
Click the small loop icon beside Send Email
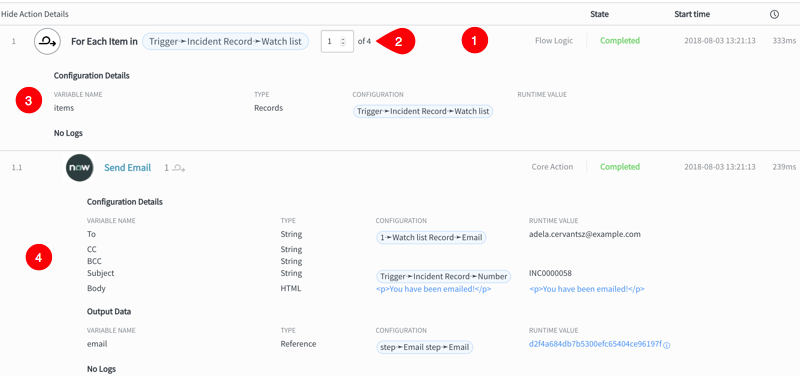tap(179, 168)
